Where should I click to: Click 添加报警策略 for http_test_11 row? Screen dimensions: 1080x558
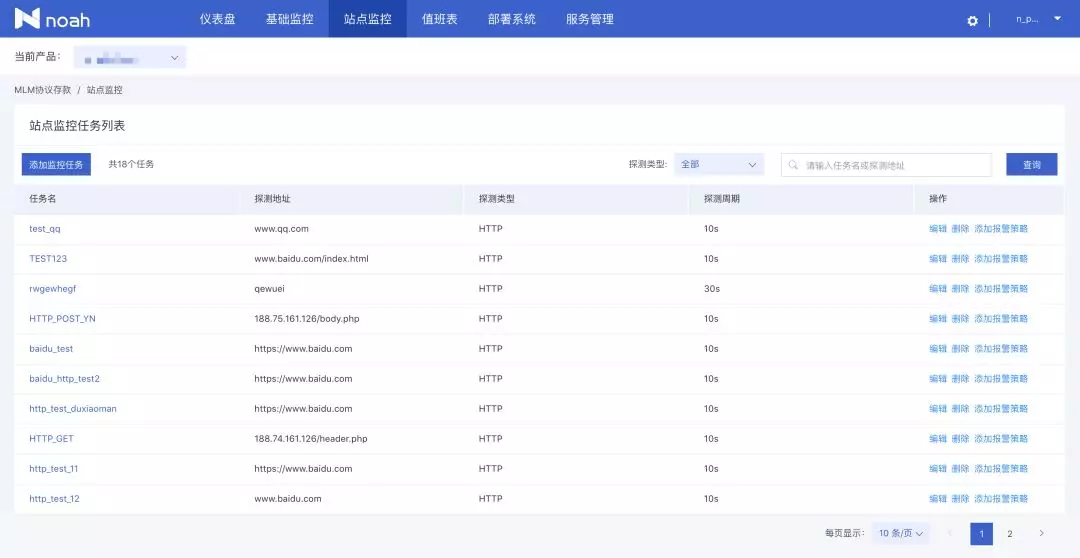1001,468
